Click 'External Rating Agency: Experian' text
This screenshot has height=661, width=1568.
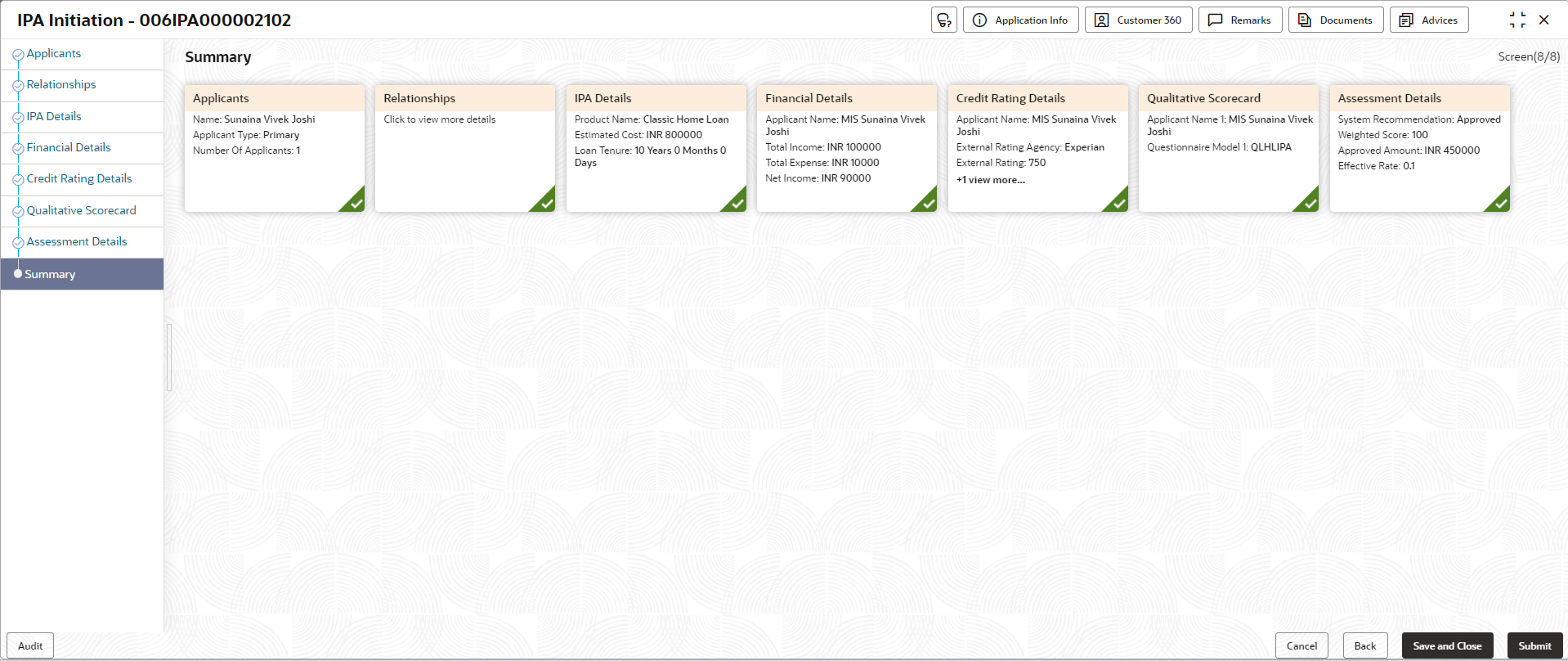pyautogui.click(x=1030, y=147)
